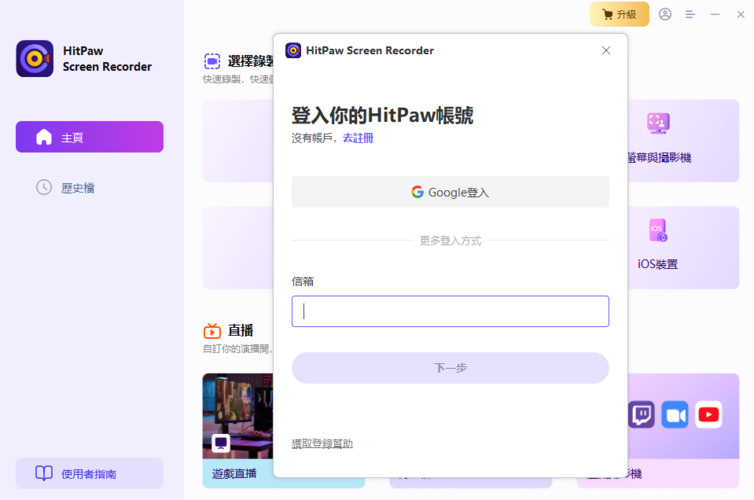Click the Twitch icon on streaming card

pyautogui.click(x=641, y=414)
